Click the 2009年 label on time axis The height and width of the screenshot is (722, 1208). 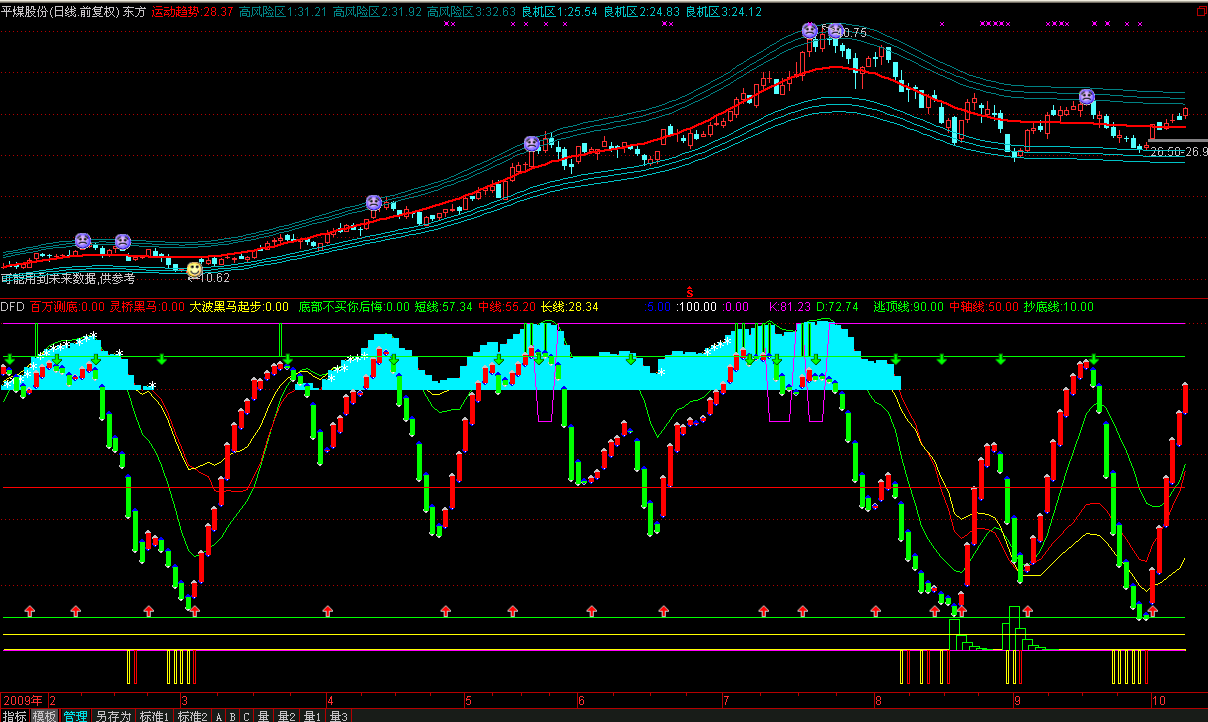(23, 700)
